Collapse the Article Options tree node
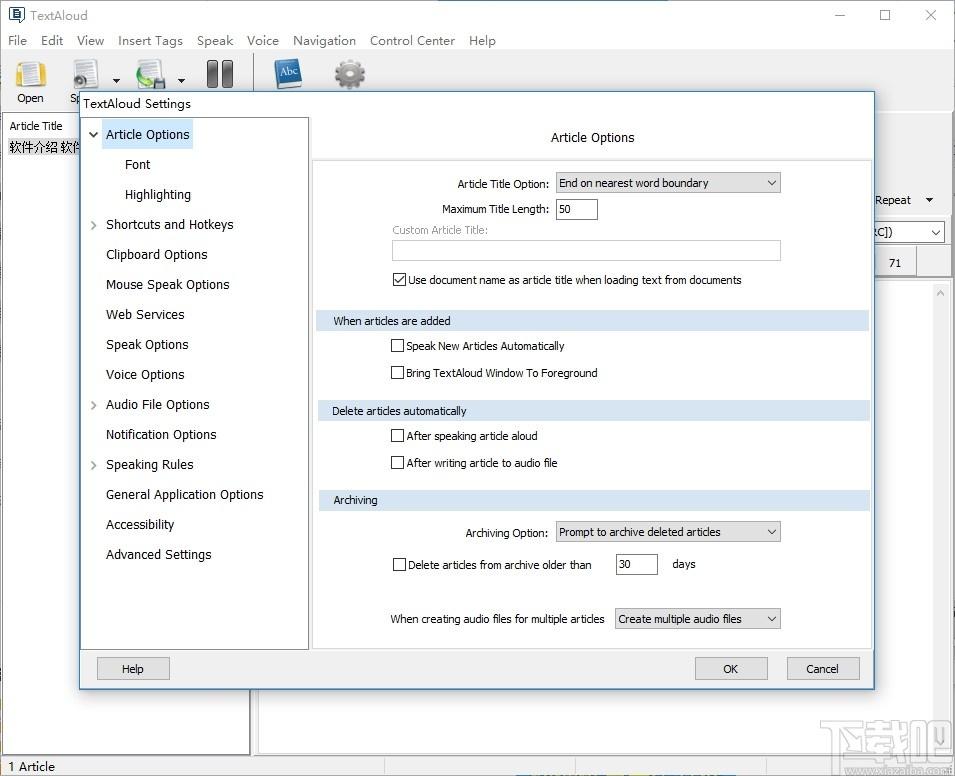 tap(93, 135)
